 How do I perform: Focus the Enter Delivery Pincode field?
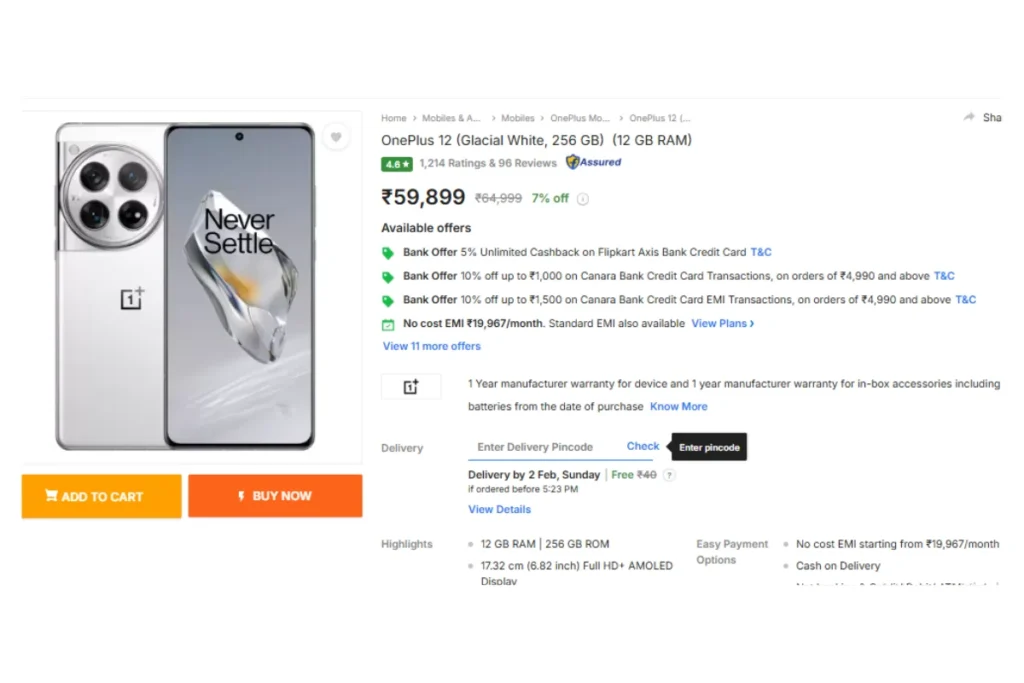(541, 447)
